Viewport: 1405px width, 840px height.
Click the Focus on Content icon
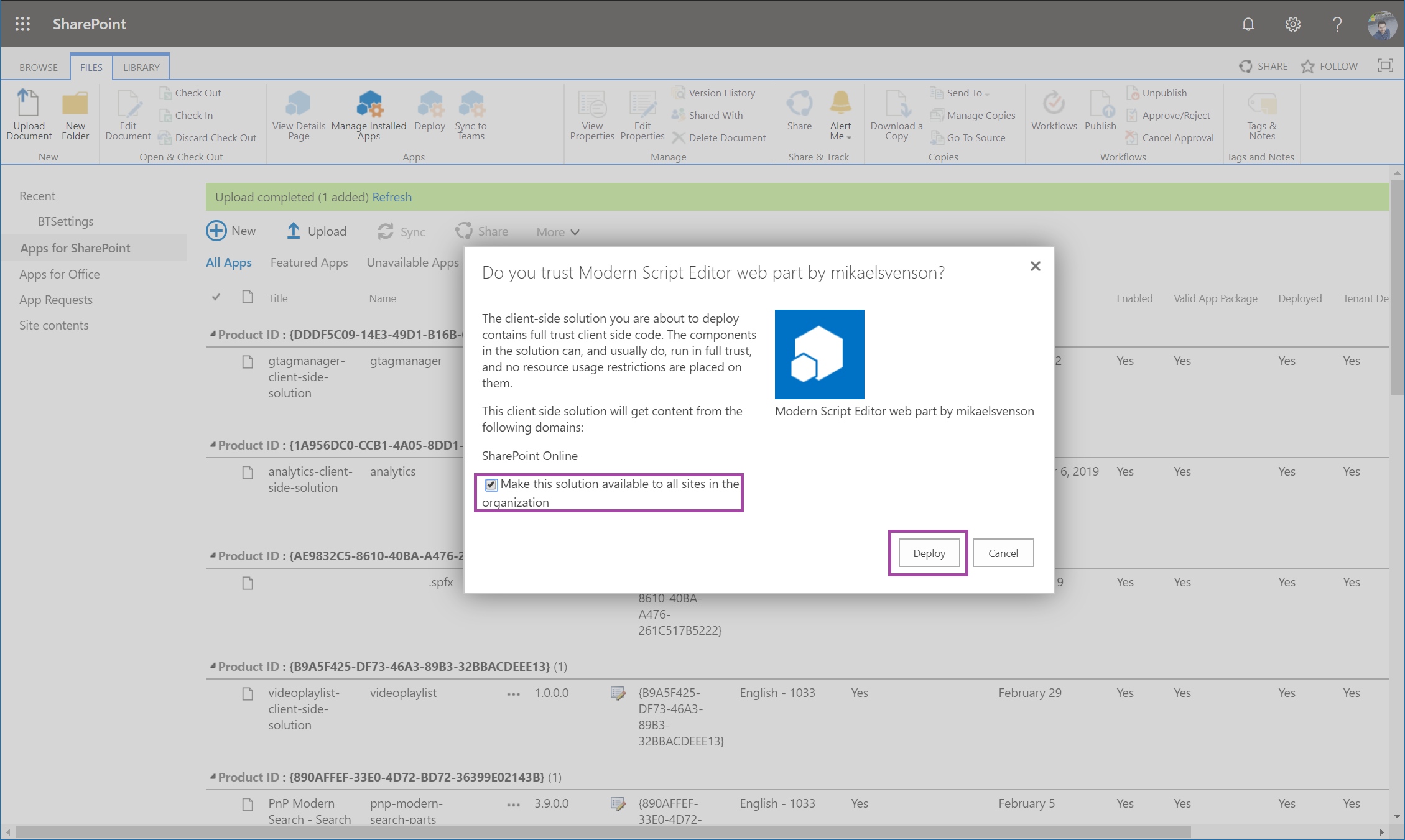[1385, 66]
